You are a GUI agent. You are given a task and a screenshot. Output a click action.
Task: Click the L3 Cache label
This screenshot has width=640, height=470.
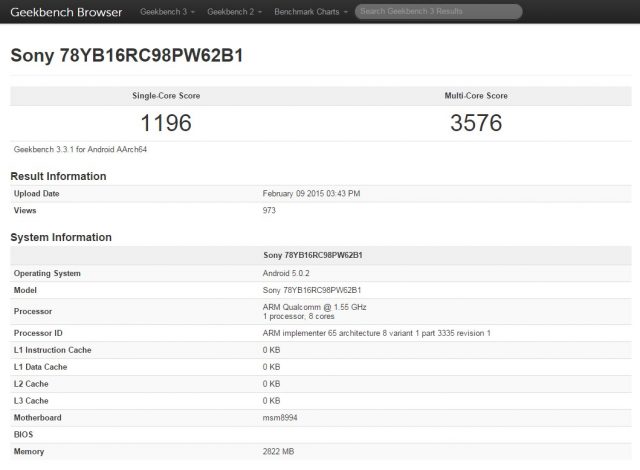(31, 401)
